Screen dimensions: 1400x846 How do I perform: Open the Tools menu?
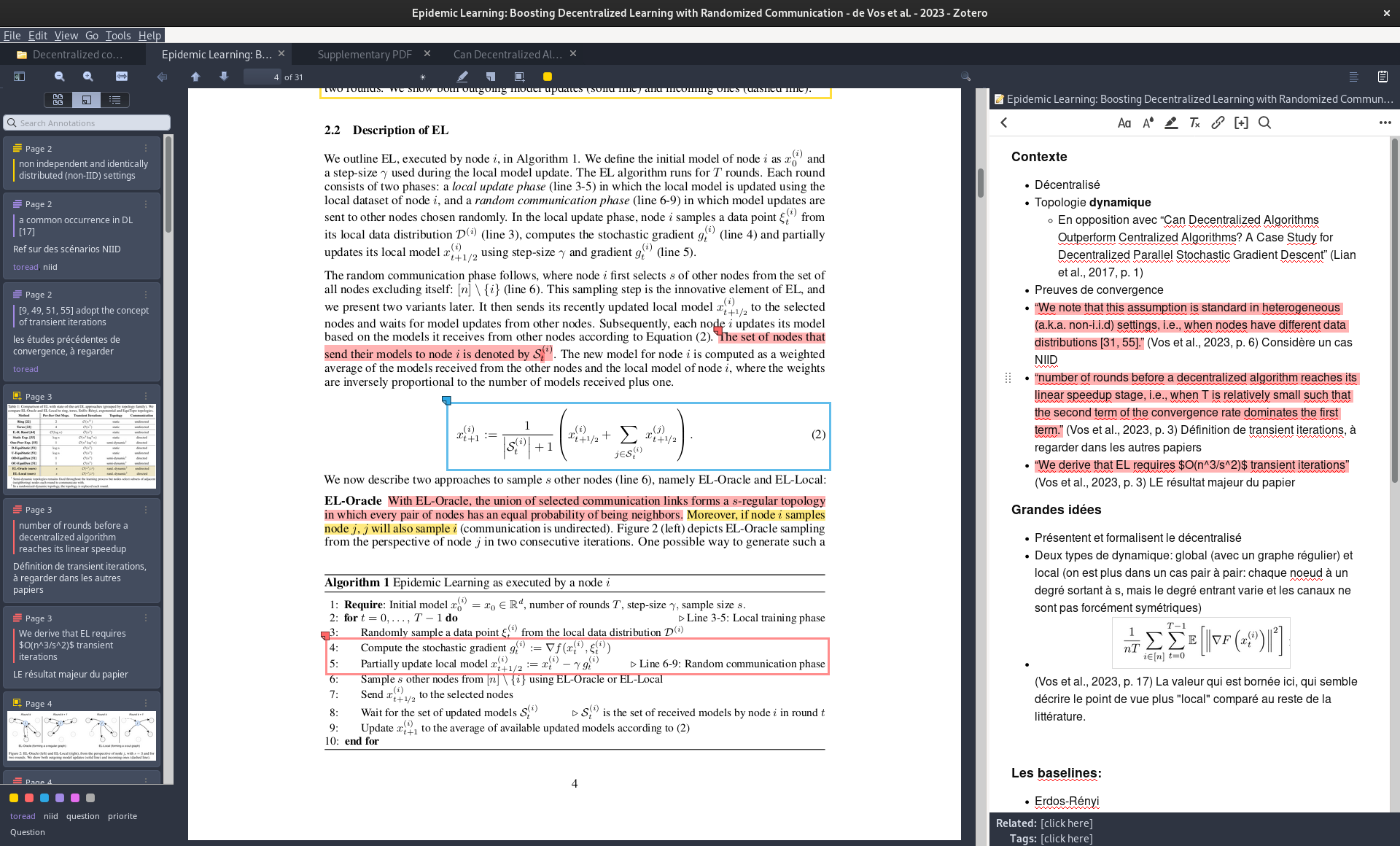(x=117, y=36)
